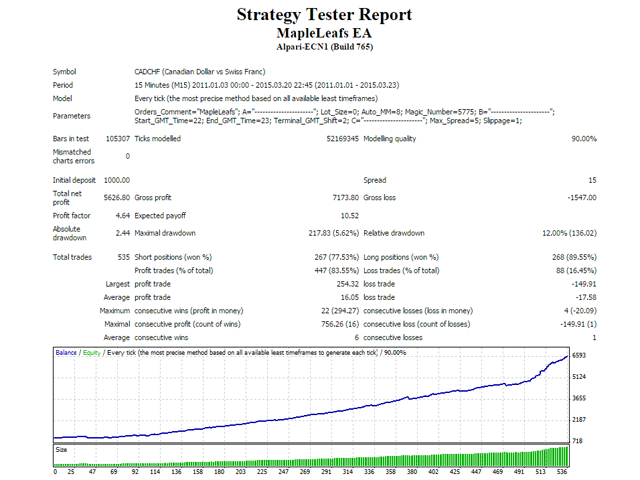Click the Parameters row label
The height and width of the screenshot is (480, 640).
pos(71,116)
